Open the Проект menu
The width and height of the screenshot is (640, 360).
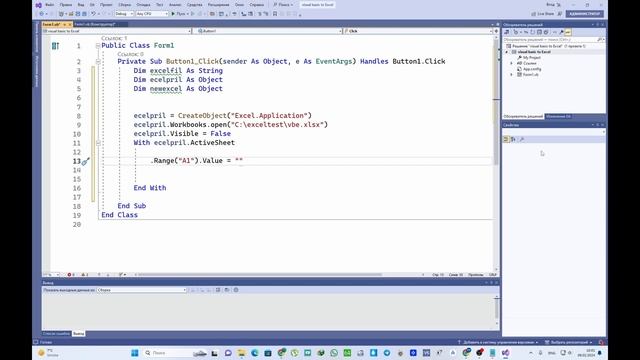pos(106,5)
